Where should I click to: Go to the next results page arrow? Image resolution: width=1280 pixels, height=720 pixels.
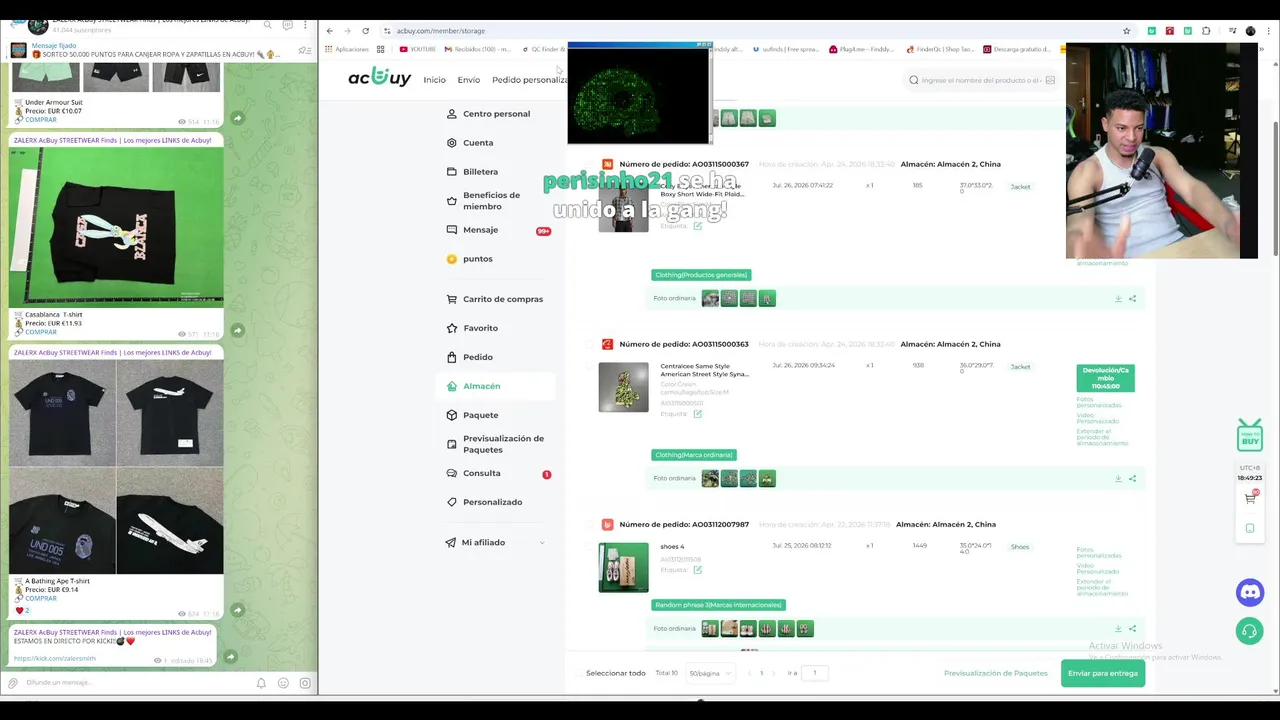(x=775, y=673)
